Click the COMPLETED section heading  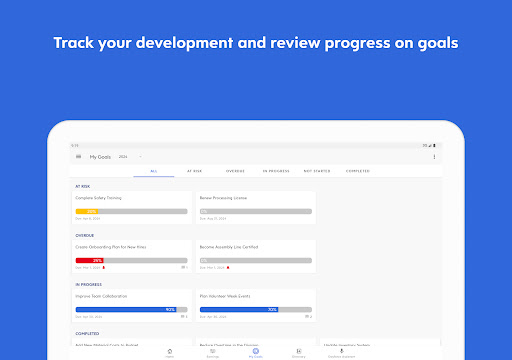pyautogui.click(x=87, y=333)
